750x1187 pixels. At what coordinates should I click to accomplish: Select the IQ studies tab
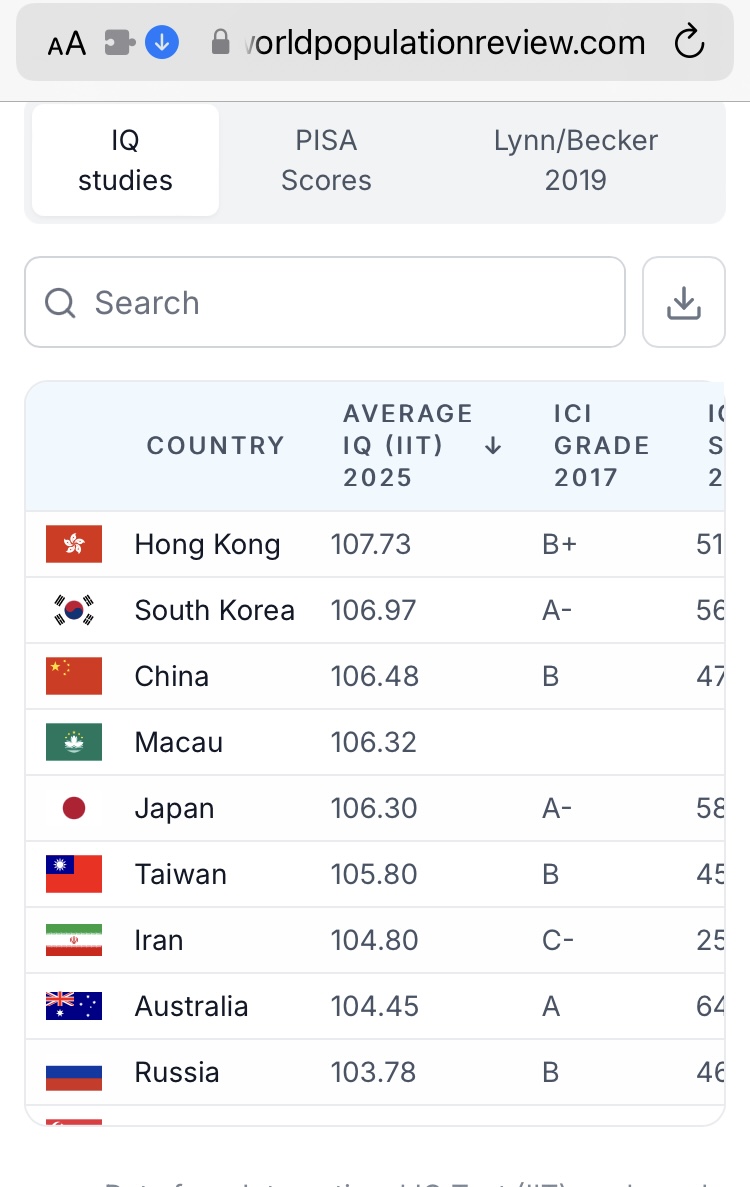tap(125, 160)
